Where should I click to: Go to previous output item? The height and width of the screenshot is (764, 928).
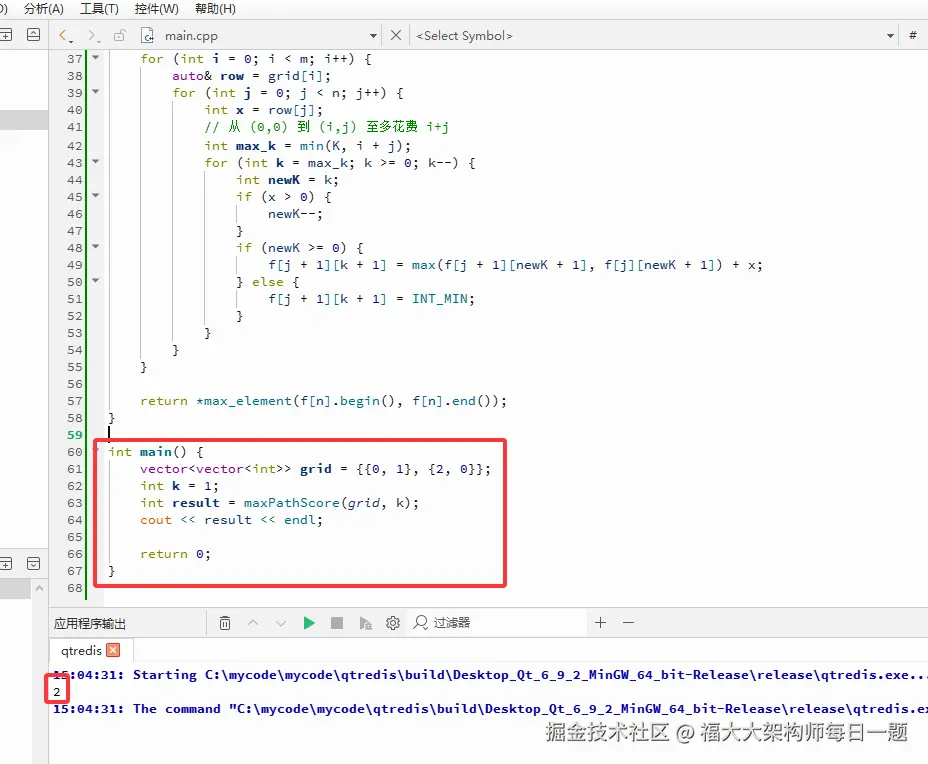click(253, 623)
